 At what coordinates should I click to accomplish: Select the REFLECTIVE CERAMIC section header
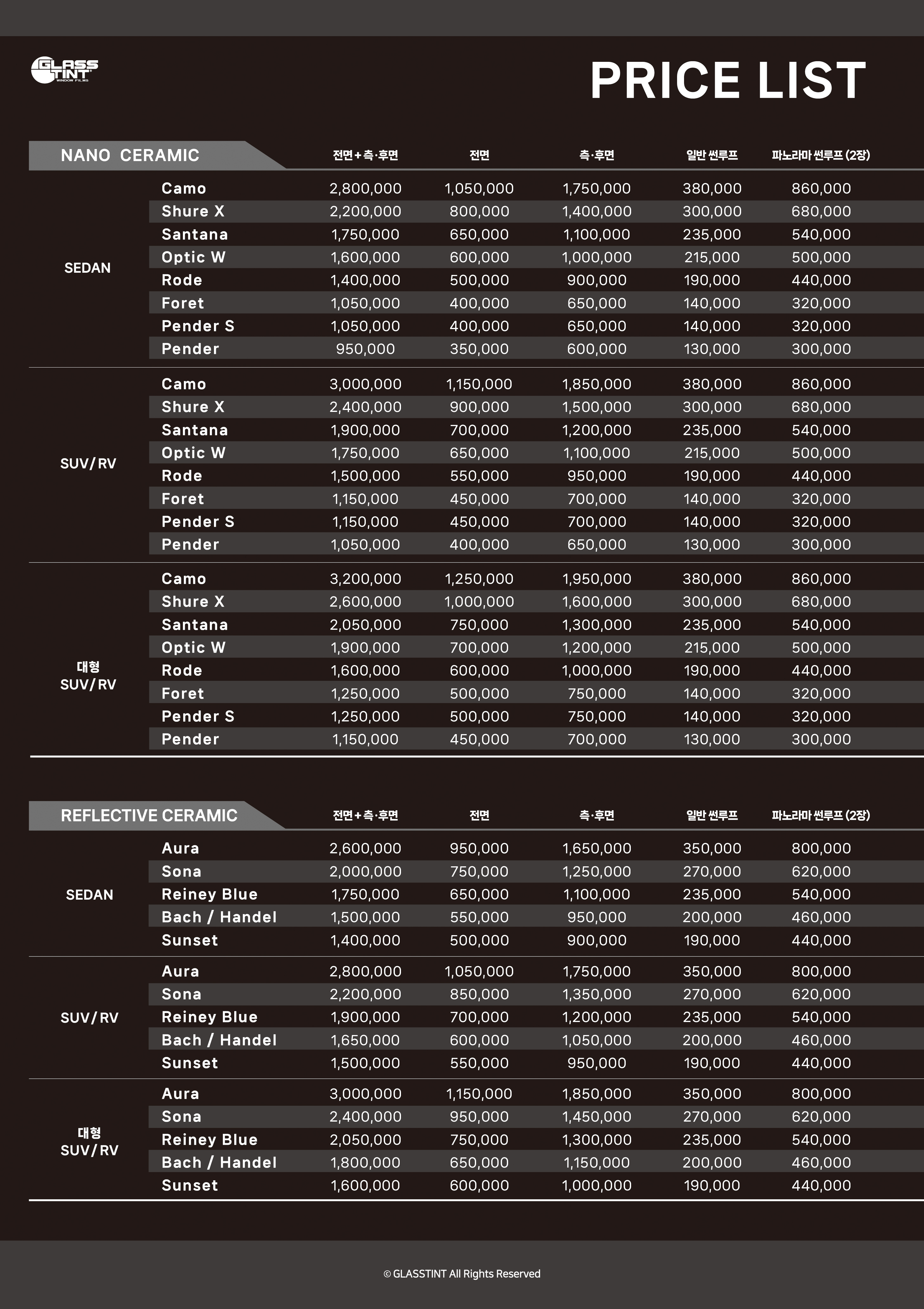tap(149, 815)
